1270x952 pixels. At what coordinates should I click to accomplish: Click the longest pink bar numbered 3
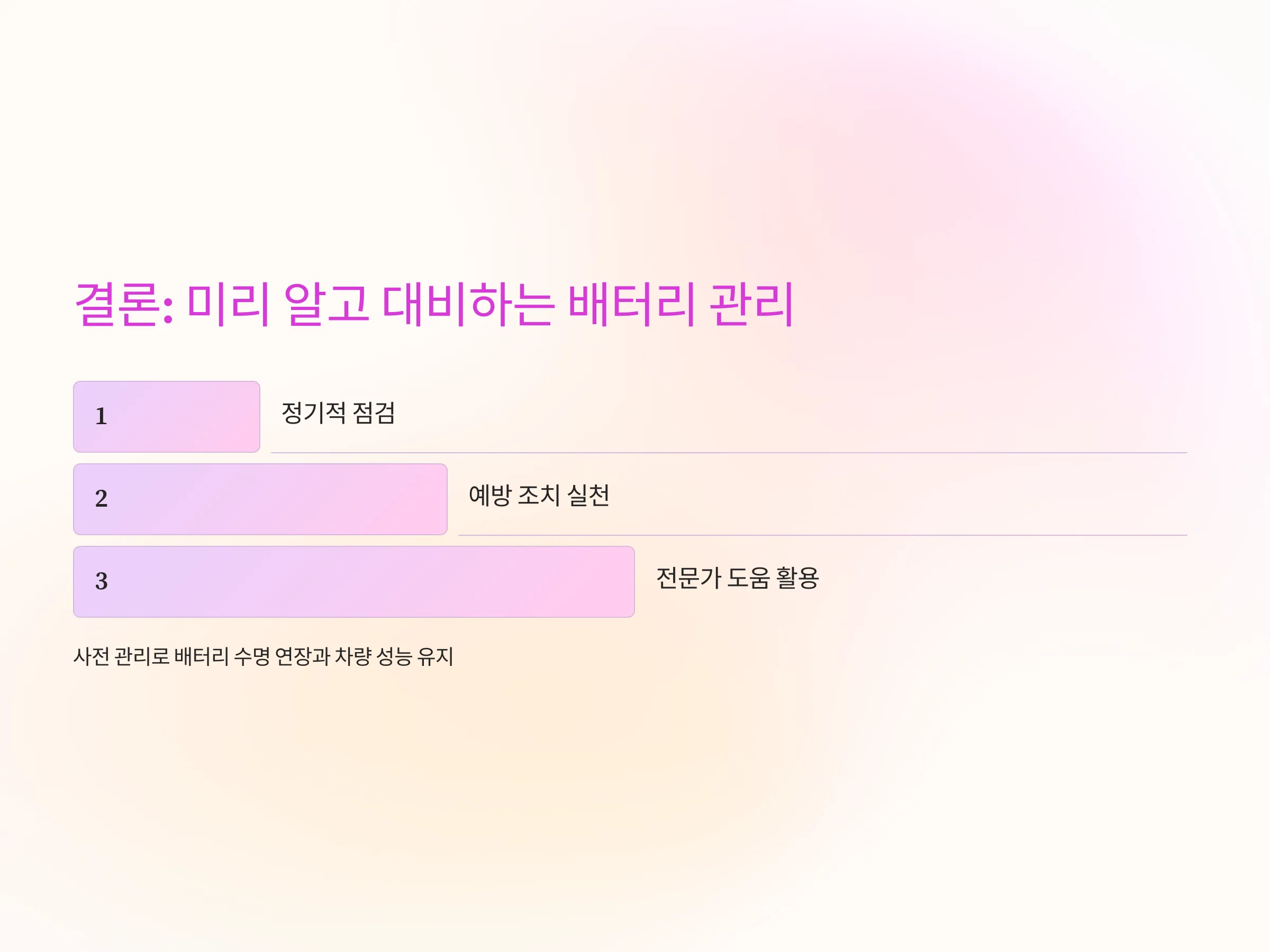[353, 582]
